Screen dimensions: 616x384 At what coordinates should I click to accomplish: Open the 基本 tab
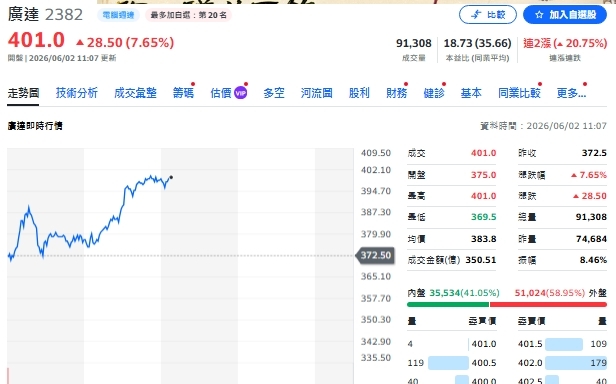click(471, 93)
